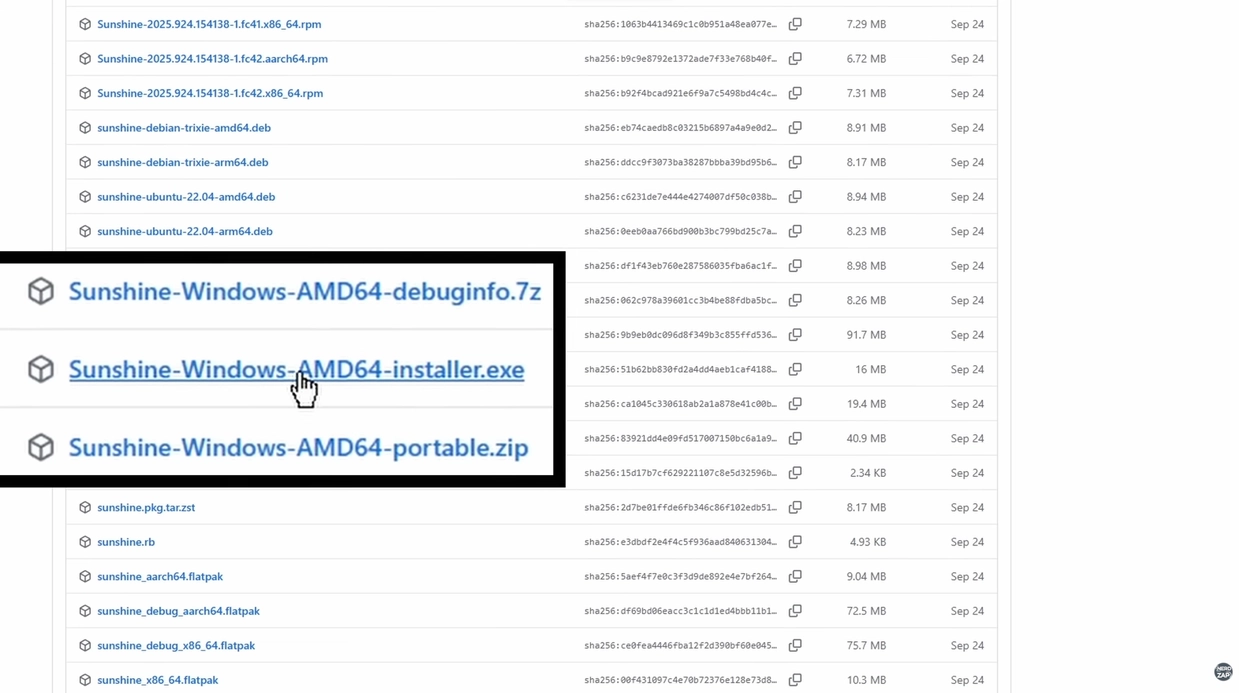Copy hash next to the 91.7 MB file

[x=795, y=335]
